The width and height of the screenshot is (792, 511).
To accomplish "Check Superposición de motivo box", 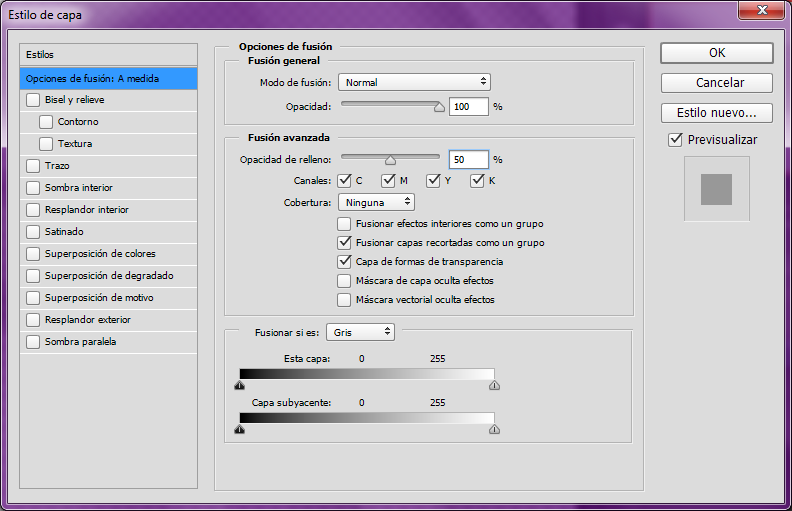I will point(33,298).
